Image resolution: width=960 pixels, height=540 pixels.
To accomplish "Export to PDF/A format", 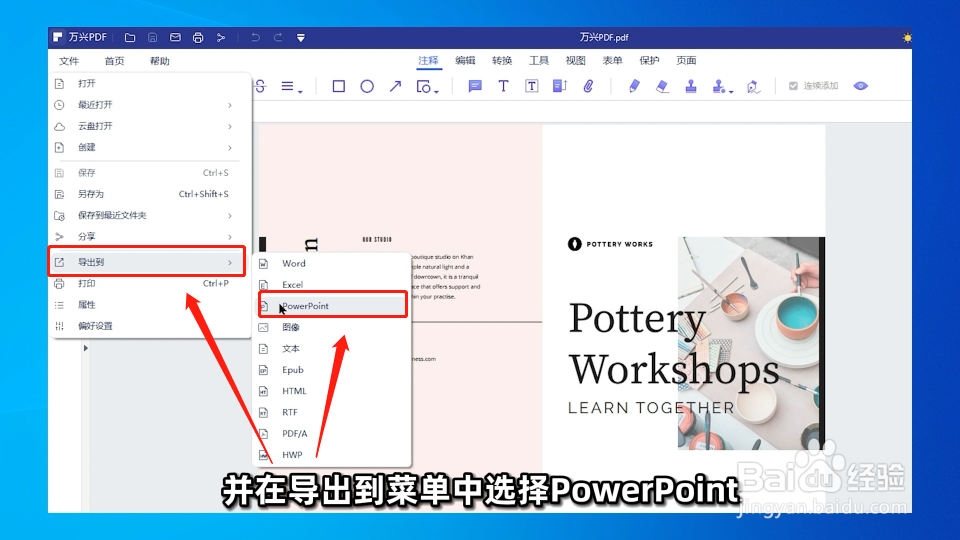I will [x=332, y=433].
